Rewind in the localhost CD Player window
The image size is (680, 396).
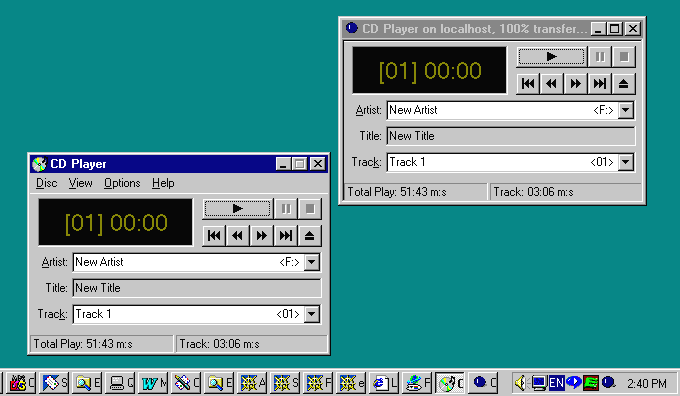(x=552, y=84)
